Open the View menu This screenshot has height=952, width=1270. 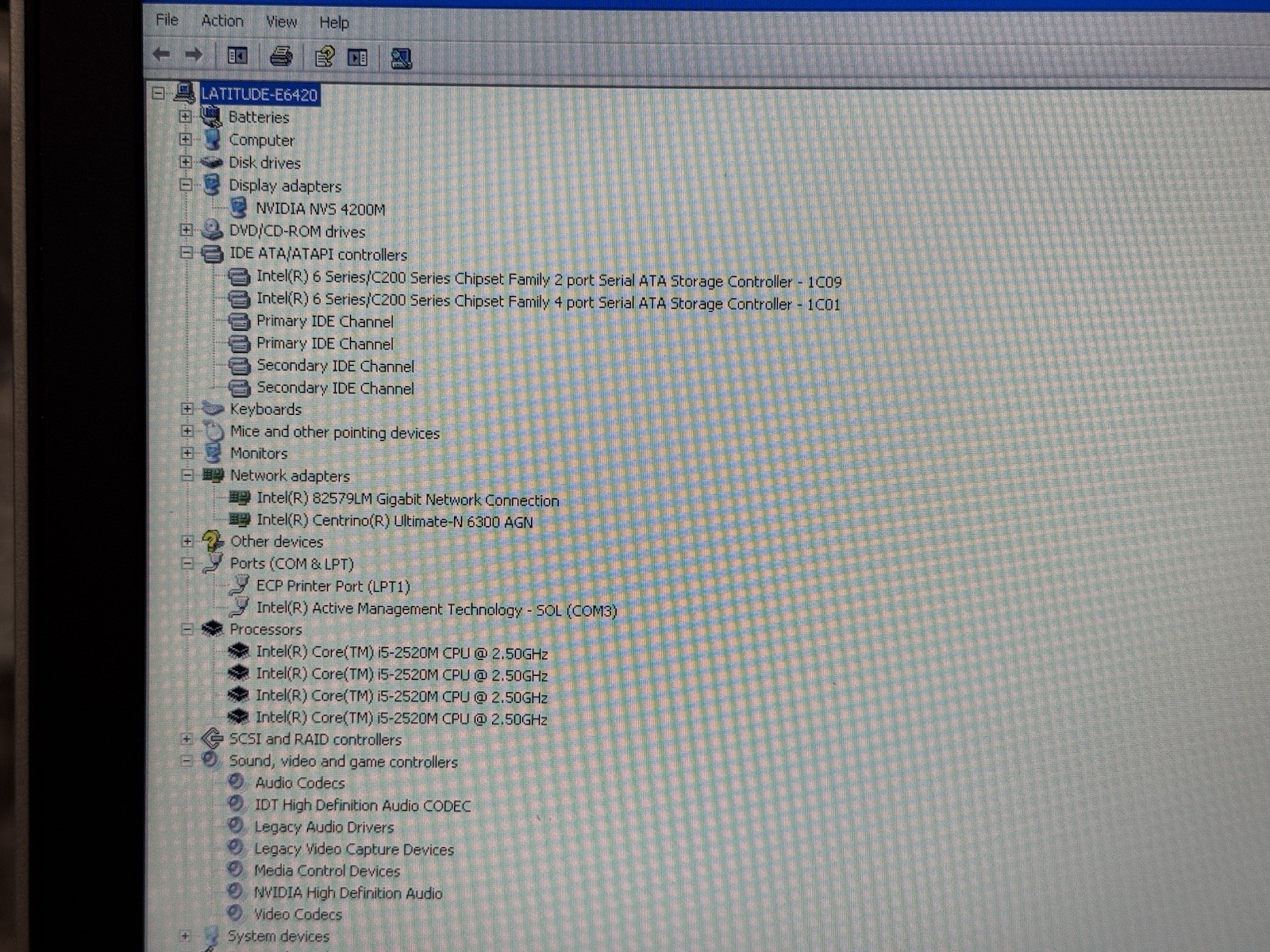point(281,21)
